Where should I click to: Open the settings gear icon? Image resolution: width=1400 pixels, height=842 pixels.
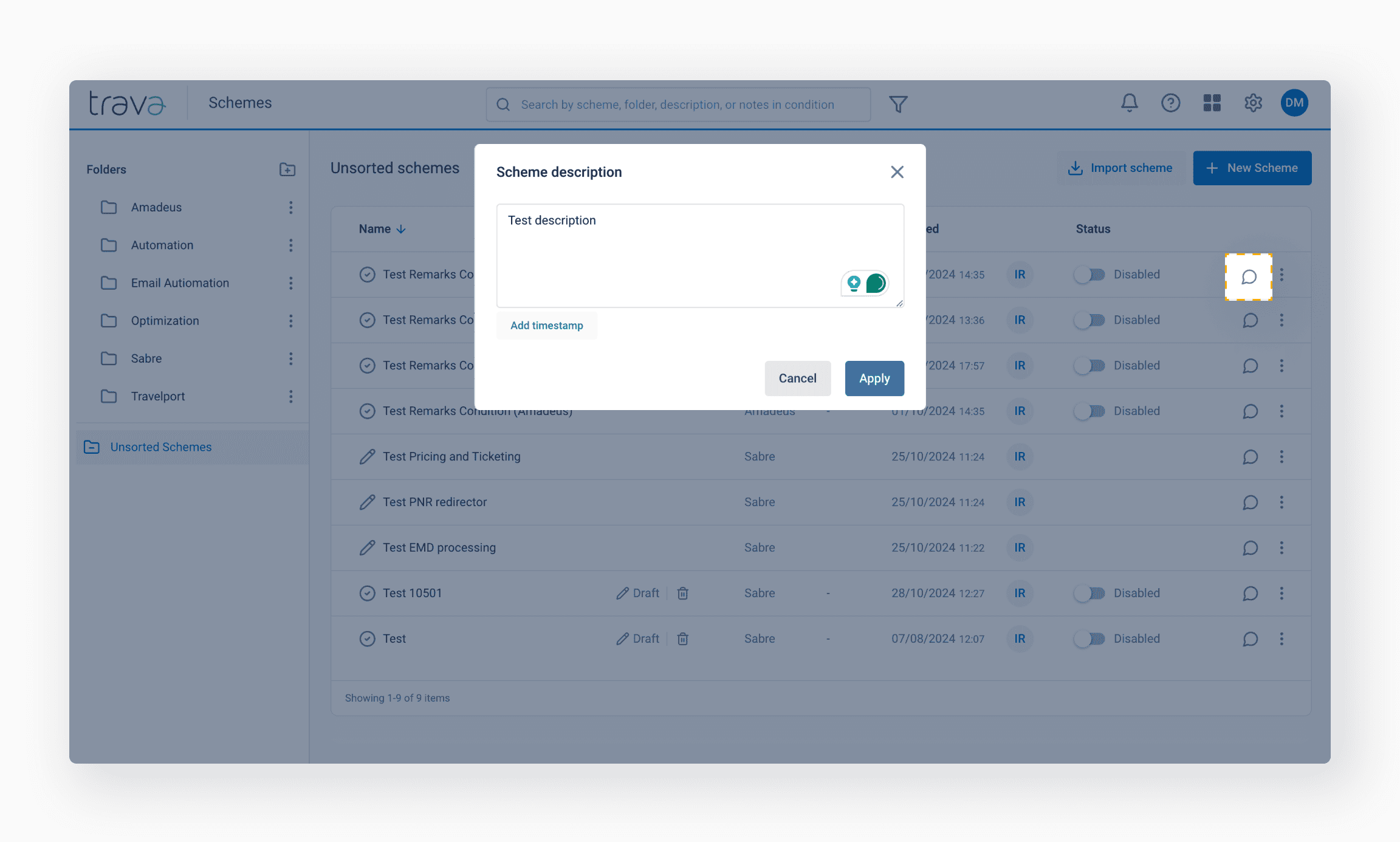point(1253,103)
